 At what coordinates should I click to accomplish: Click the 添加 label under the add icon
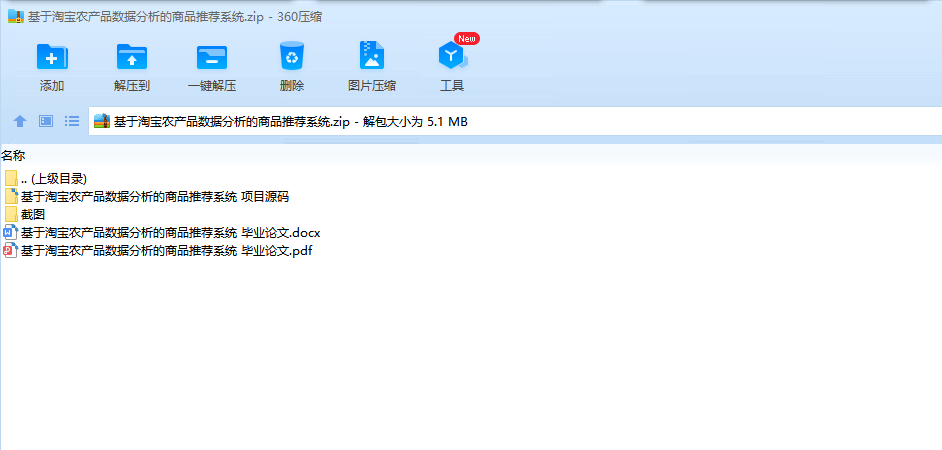point(52,86)
